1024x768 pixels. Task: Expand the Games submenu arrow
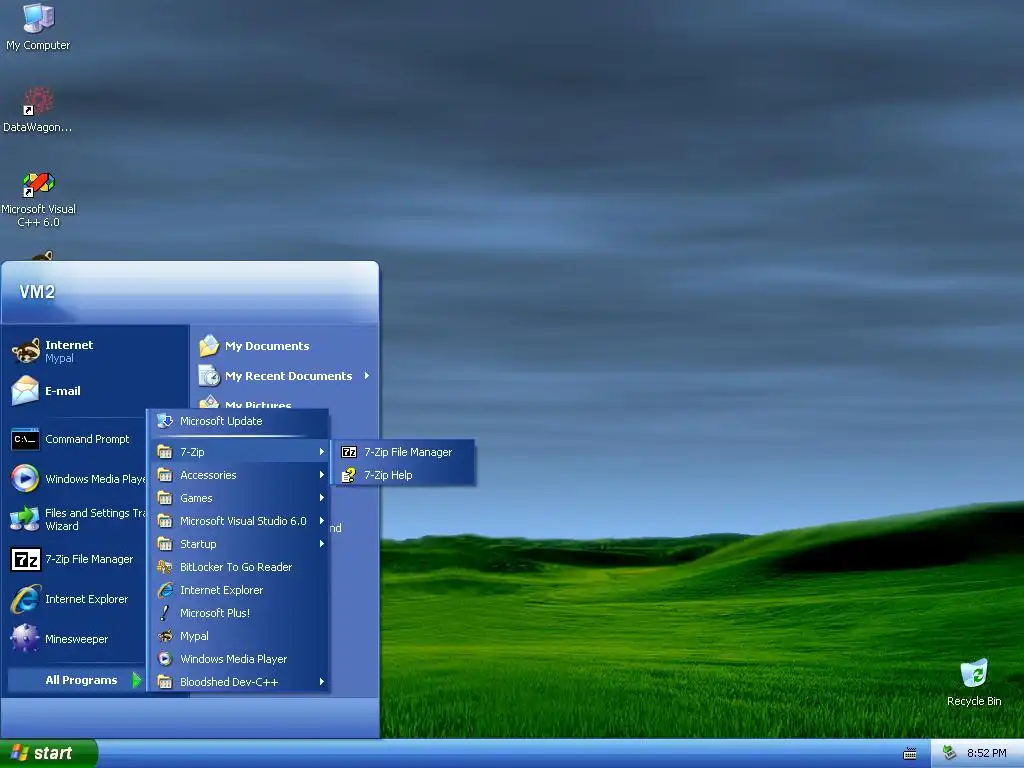coord(321,498)
